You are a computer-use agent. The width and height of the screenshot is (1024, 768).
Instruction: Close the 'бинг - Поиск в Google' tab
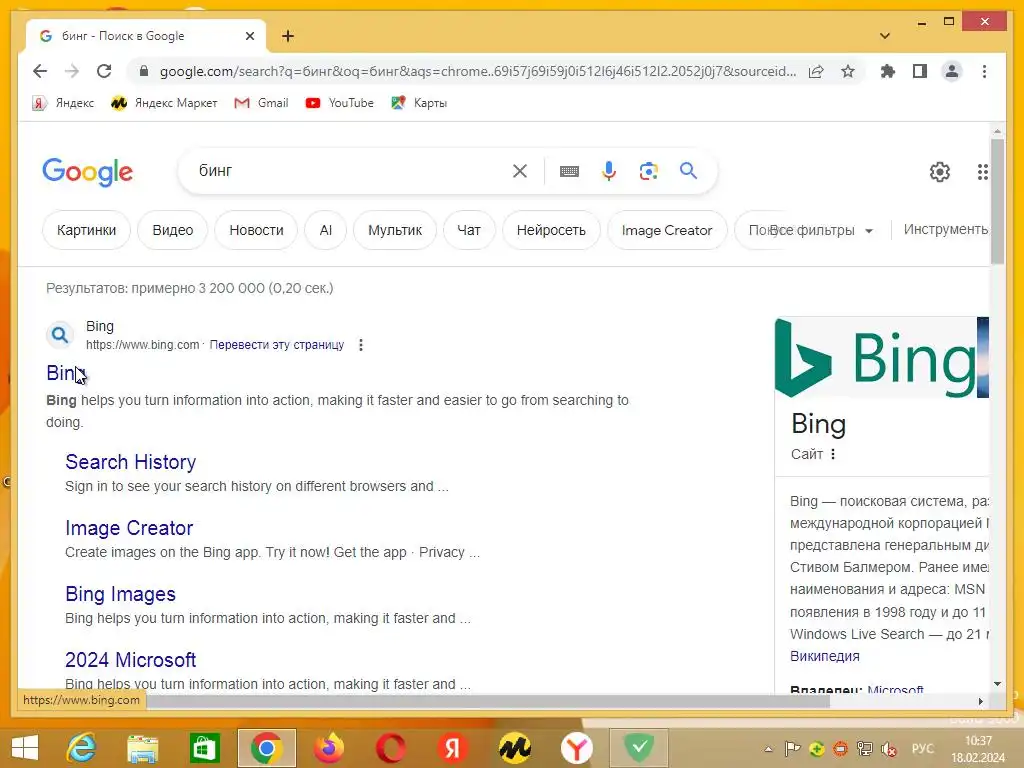pyautogui.click(x=249, y=36)
